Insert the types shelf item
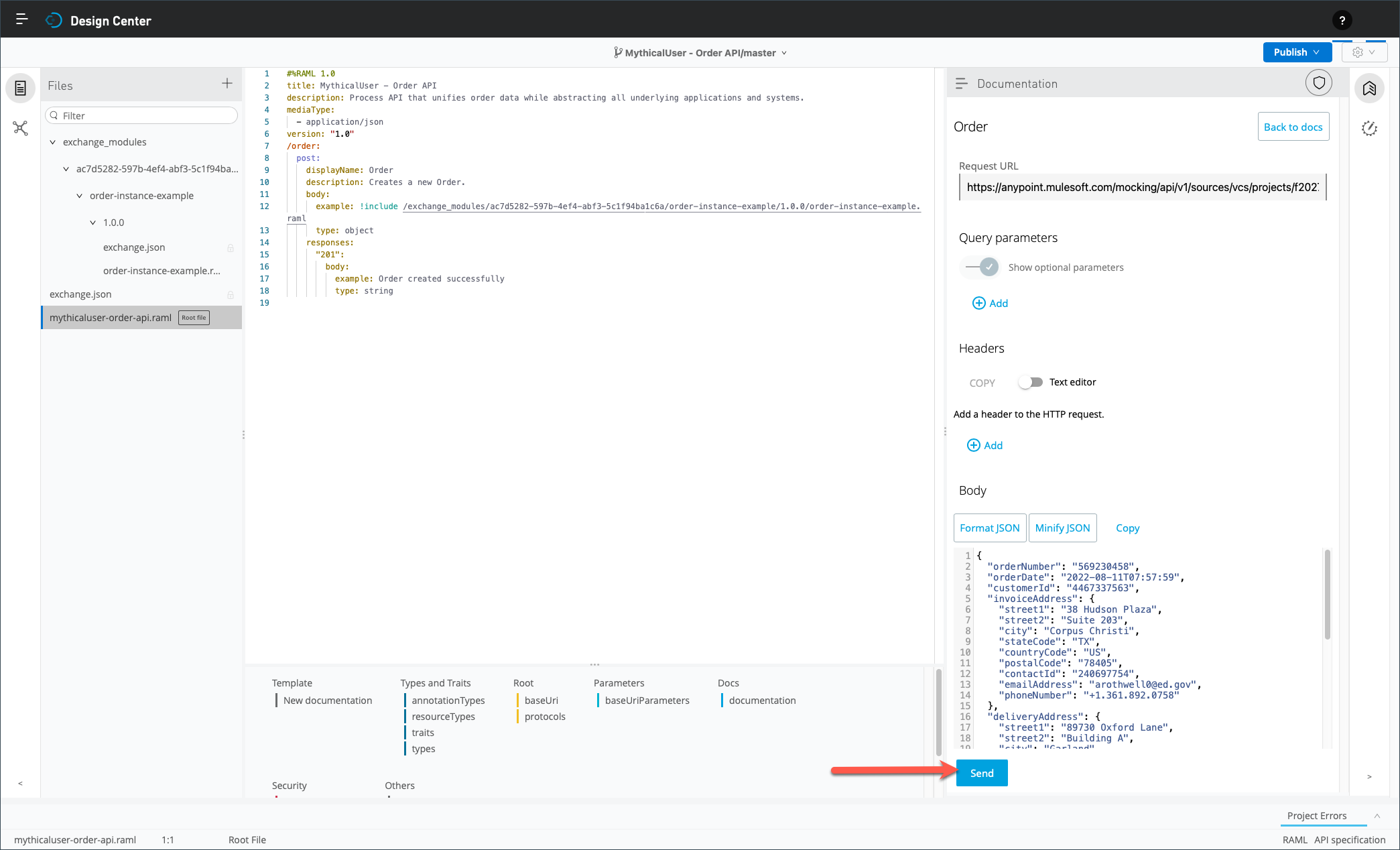Image resolution: width=1400 pixels, height=850 pixels. (423, 748)
